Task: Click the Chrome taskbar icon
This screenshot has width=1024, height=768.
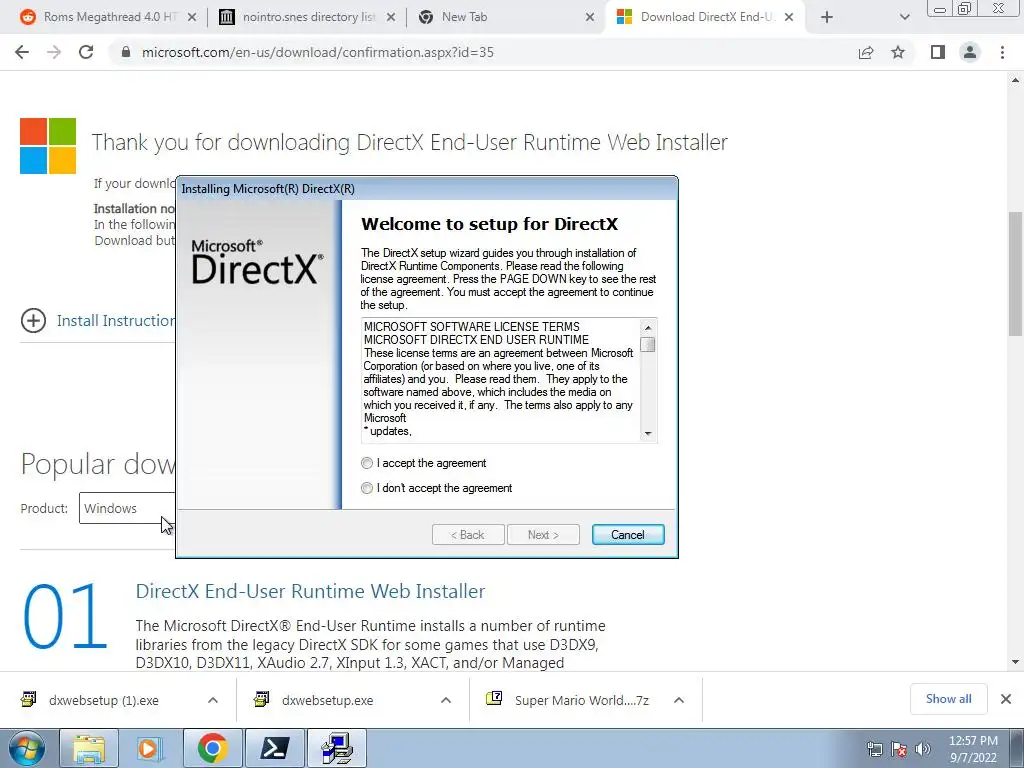Action: (212, 748)
